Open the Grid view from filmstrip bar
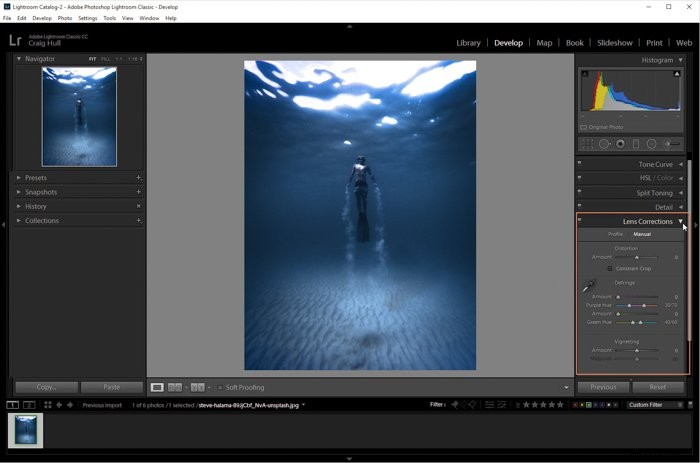This screenshot has width=700, height=463. 47,405
